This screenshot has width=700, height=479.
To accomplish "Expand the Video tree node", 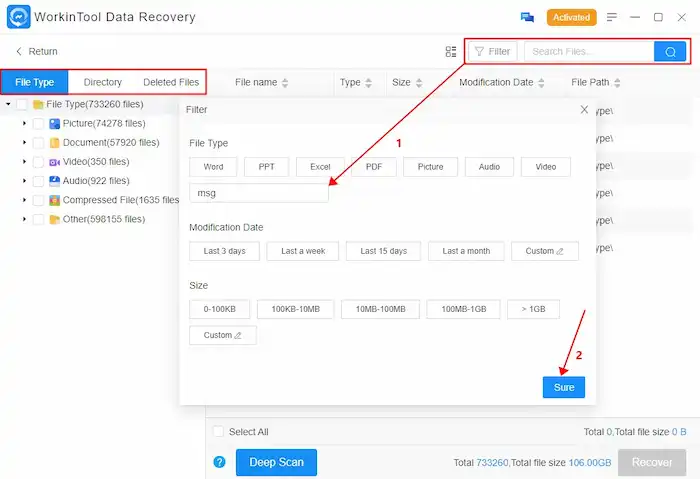I will 24,162.
